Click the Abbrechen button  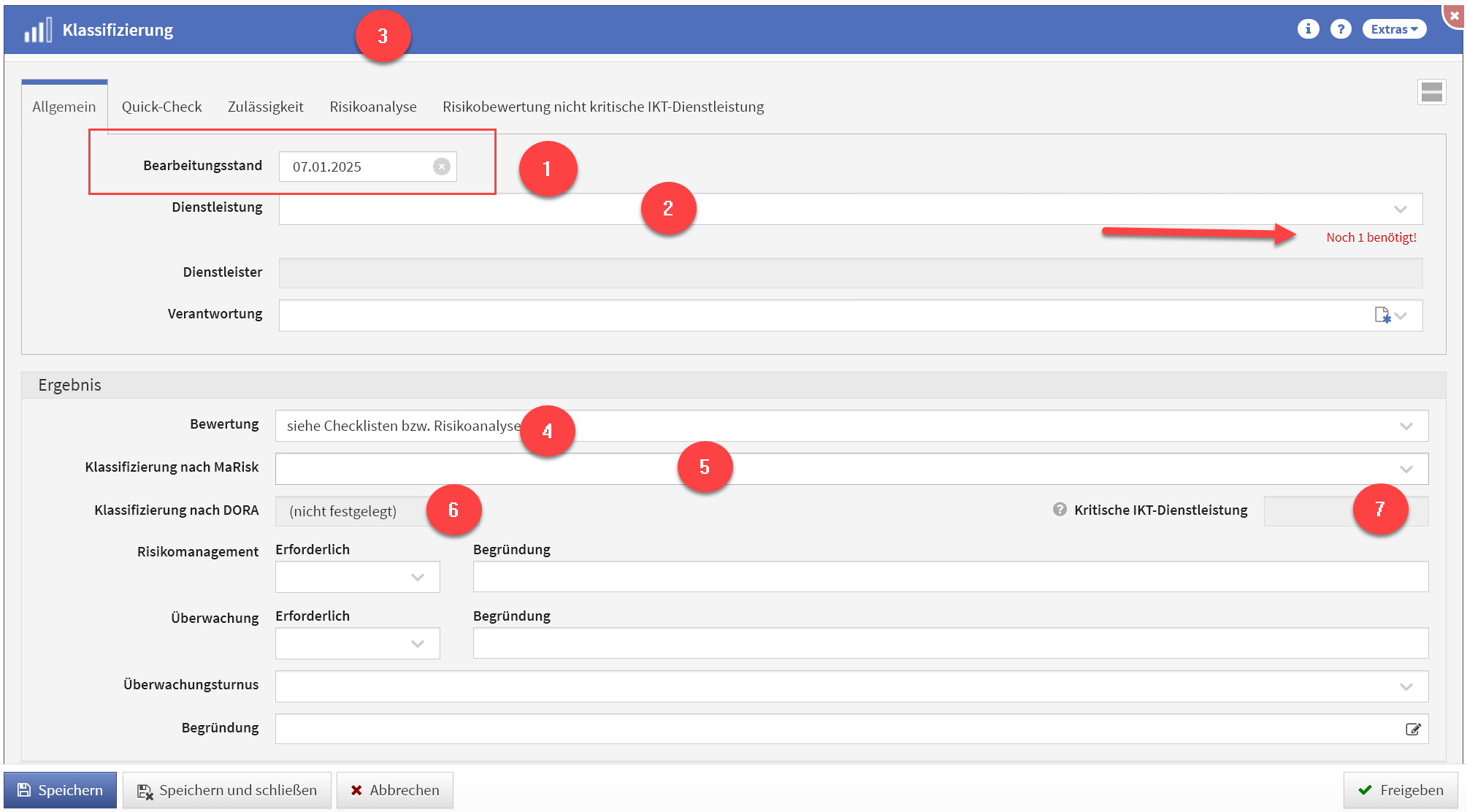pyautogui.click(x=395, y=790)
